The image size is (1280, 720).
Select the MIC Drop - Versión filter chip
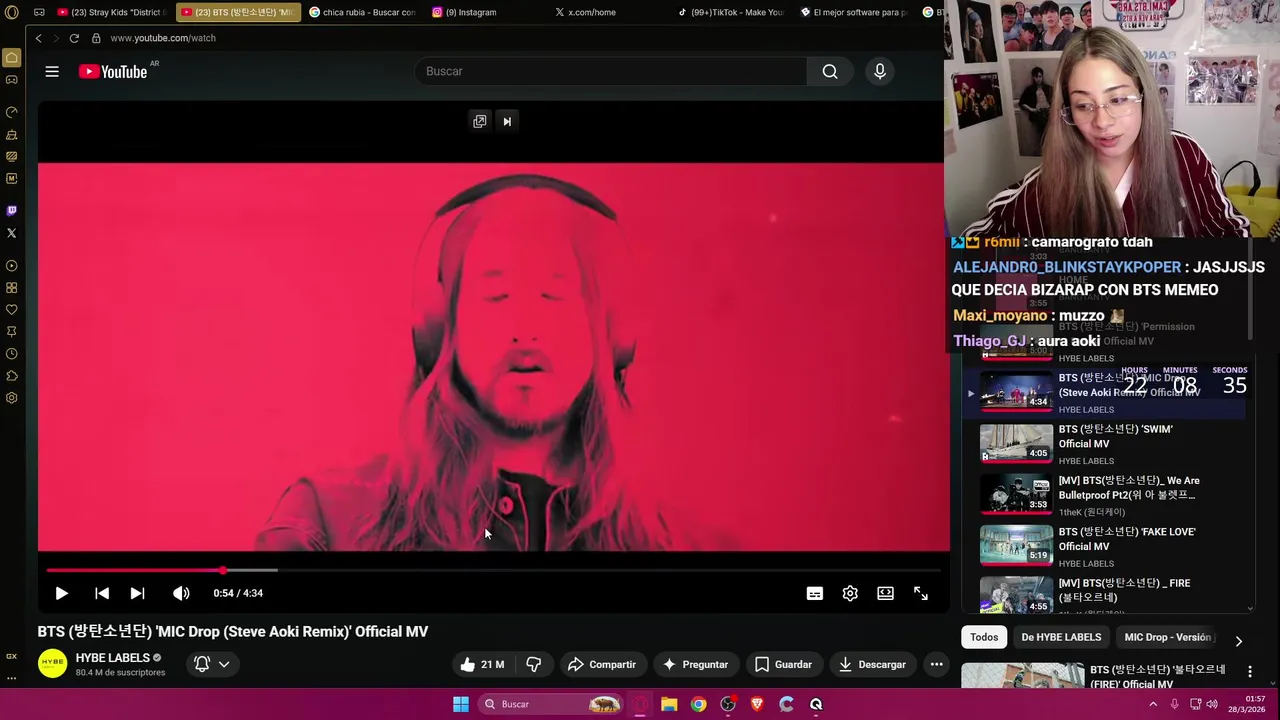click(1167, 637)
